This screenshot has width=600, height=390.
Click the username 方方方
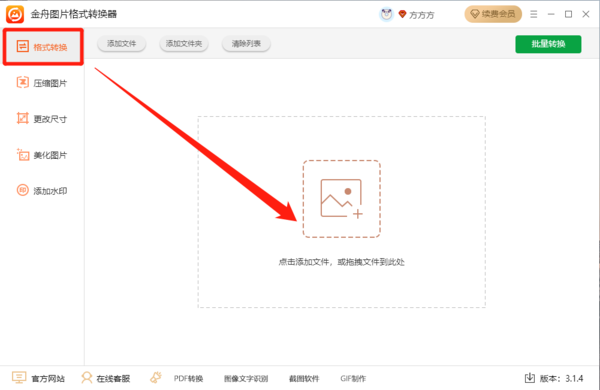pos(422,15)
